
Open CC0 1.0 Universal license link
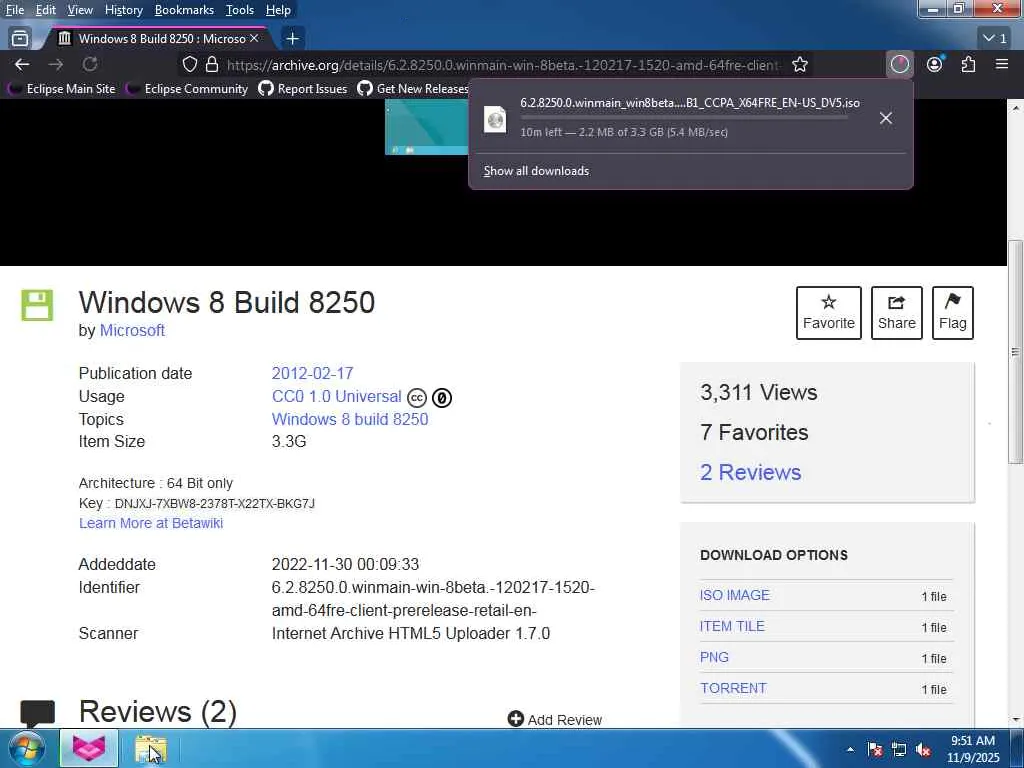tap(336, 396)
